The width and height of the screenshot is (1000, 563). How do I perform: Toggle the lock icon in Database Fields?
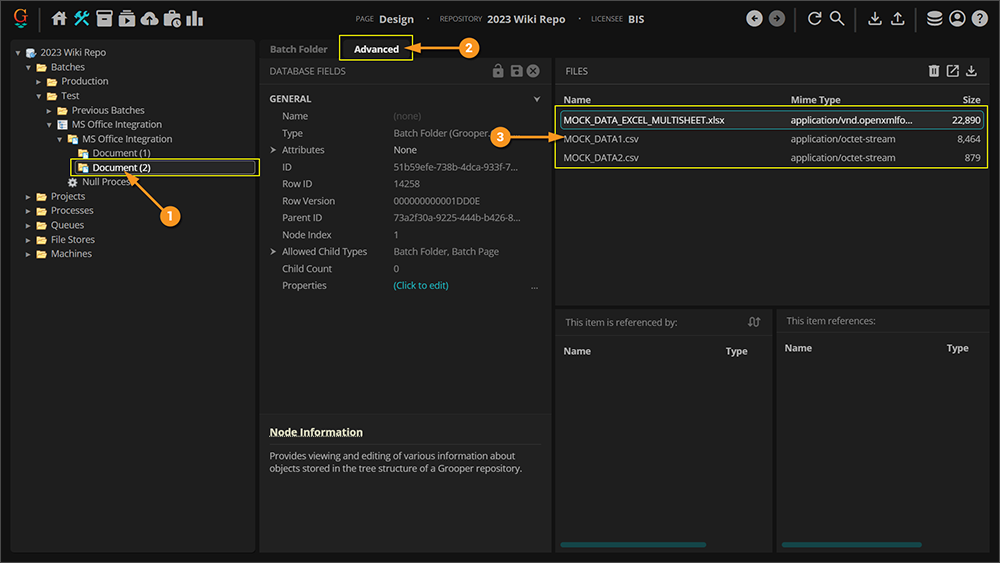tap(498, 71)
